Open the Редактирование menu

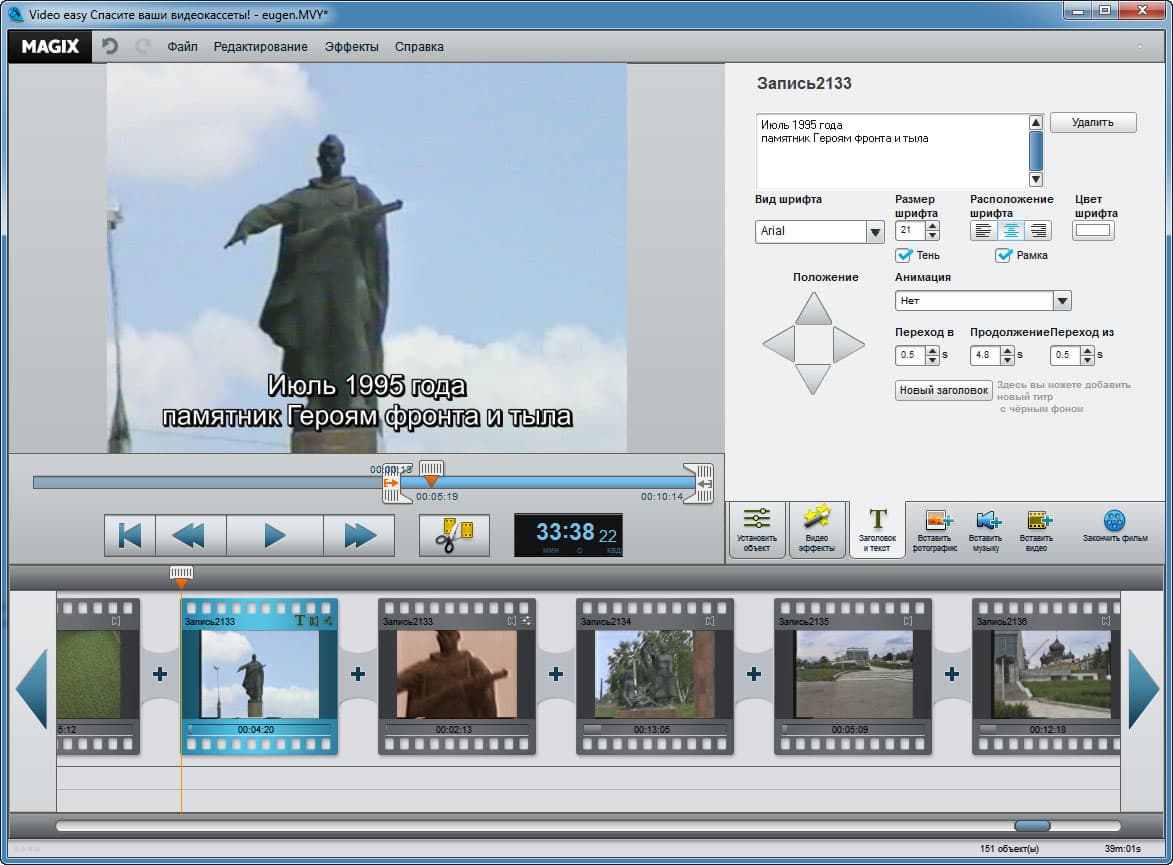260,47
